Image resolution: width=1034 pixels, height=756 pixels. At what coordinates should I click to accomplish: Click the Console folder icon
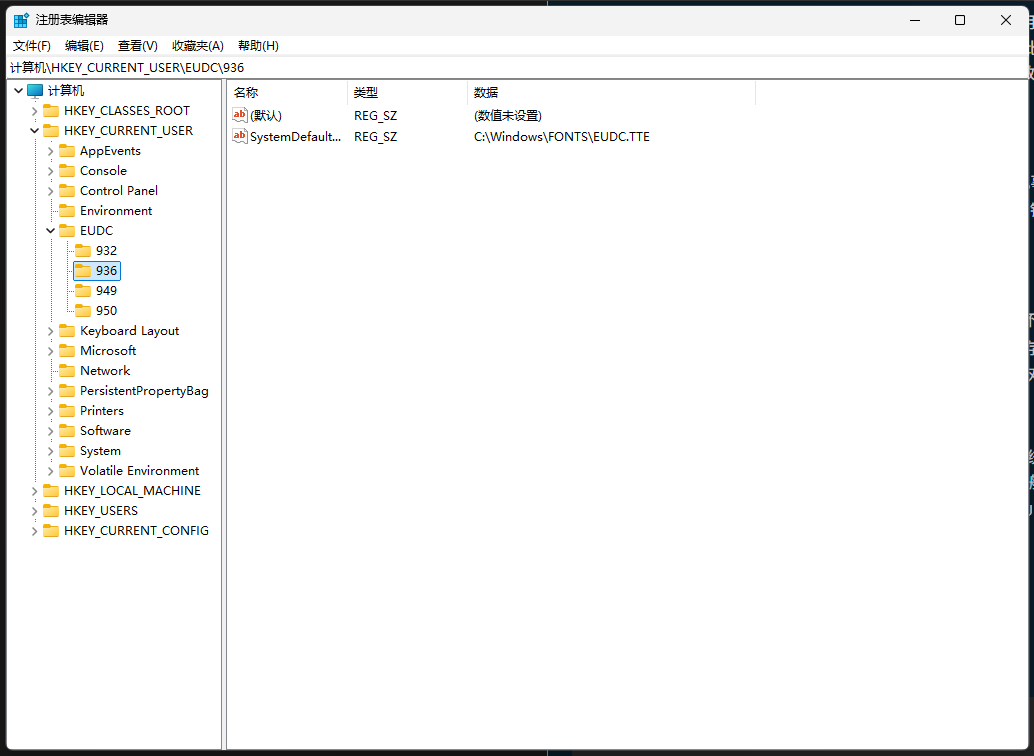pos(67,171)
